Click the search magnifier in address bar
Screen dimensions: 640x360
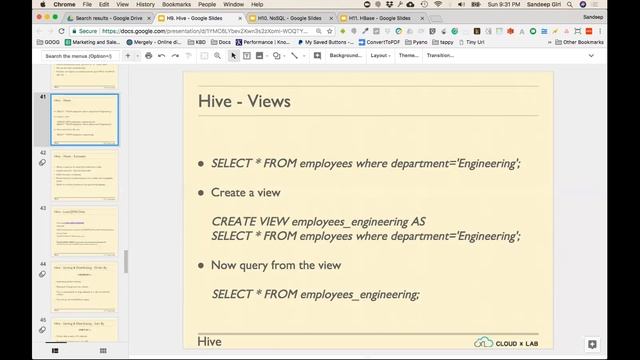pos(318,31)
